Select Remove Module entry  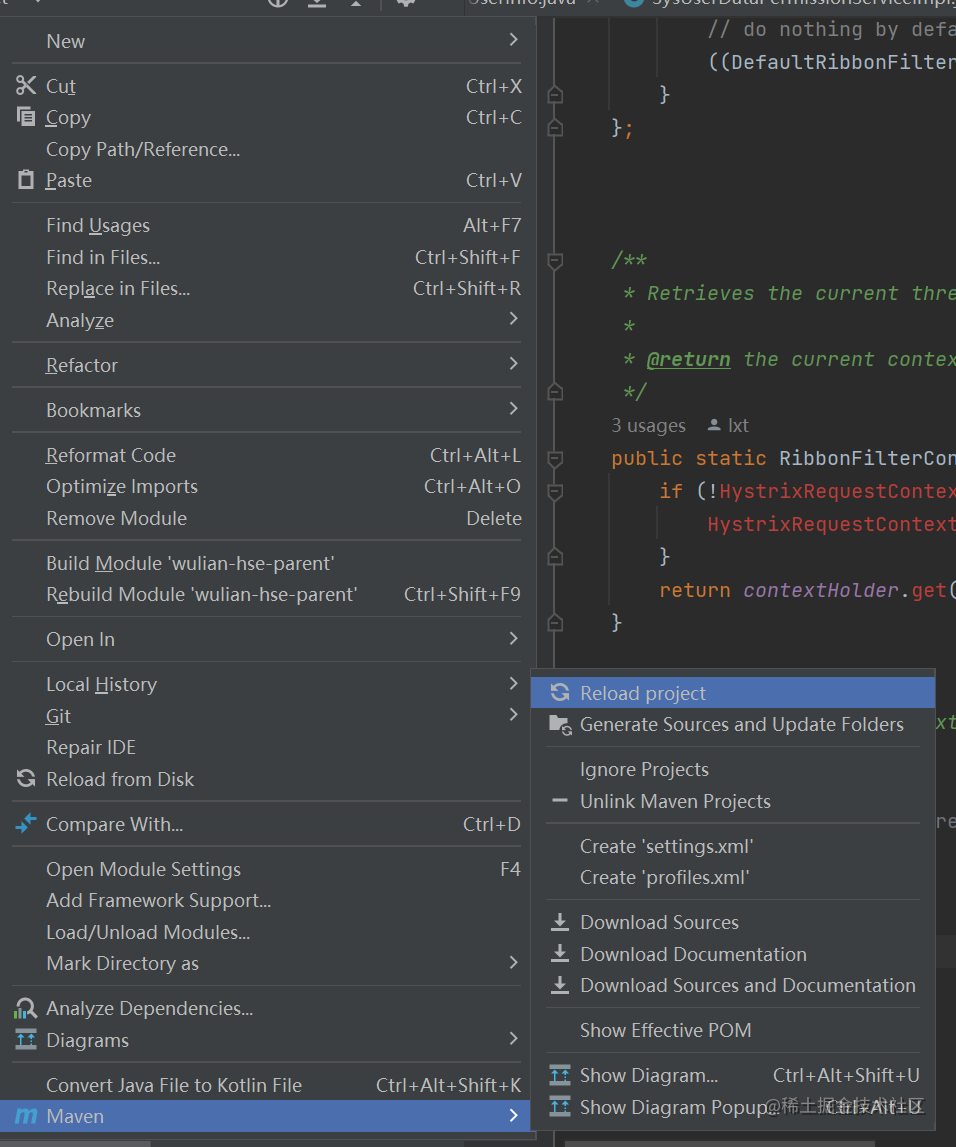tap(267, 518)
